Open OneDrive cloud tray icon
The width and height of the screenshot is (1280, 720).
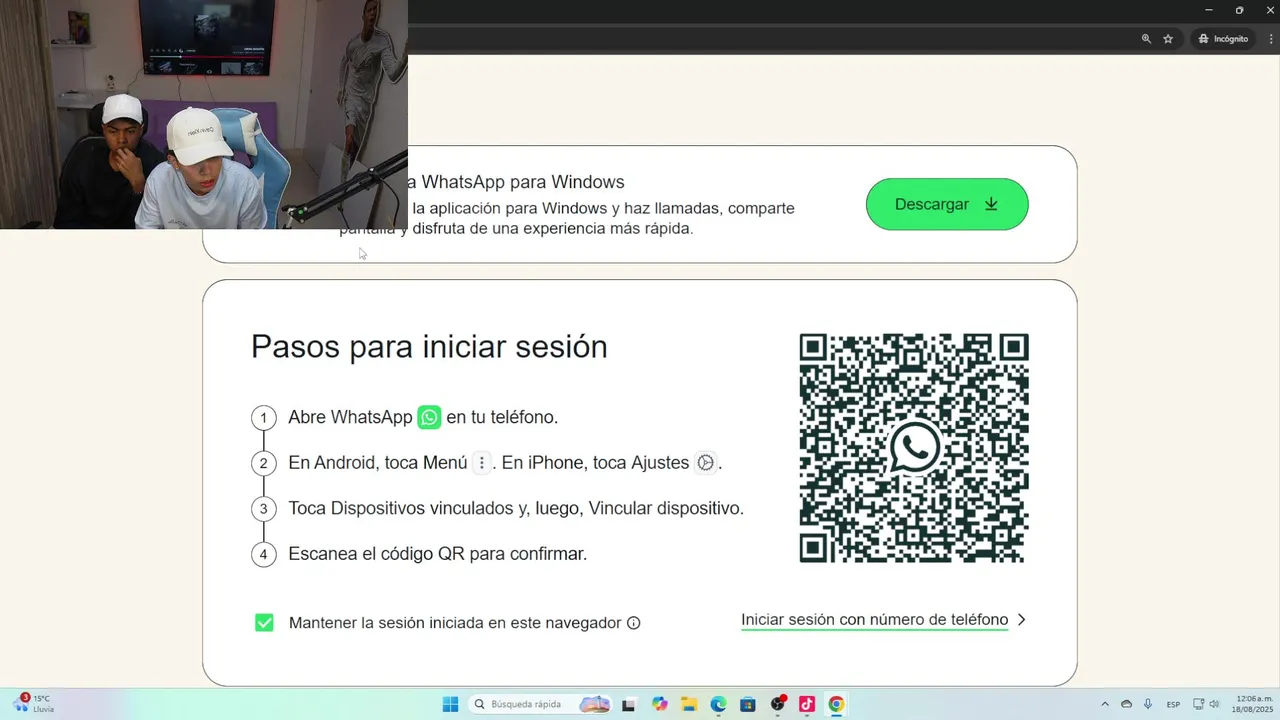point(1126,704)
